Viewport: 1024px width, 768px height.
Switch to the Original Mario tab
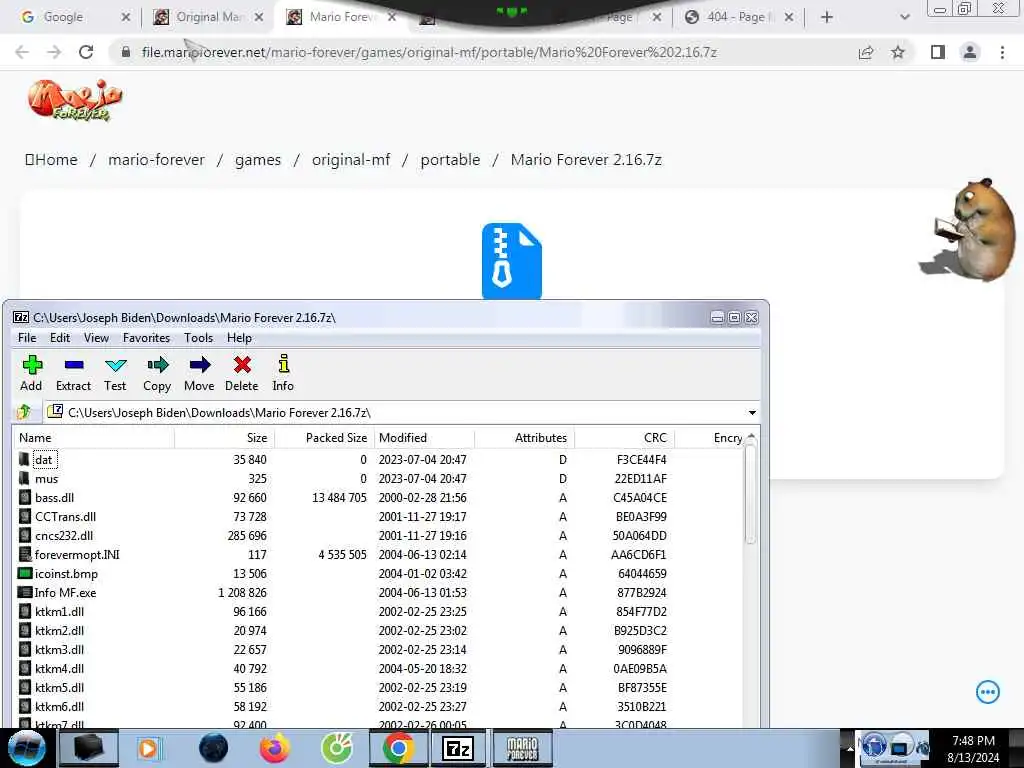pos(208,17)
